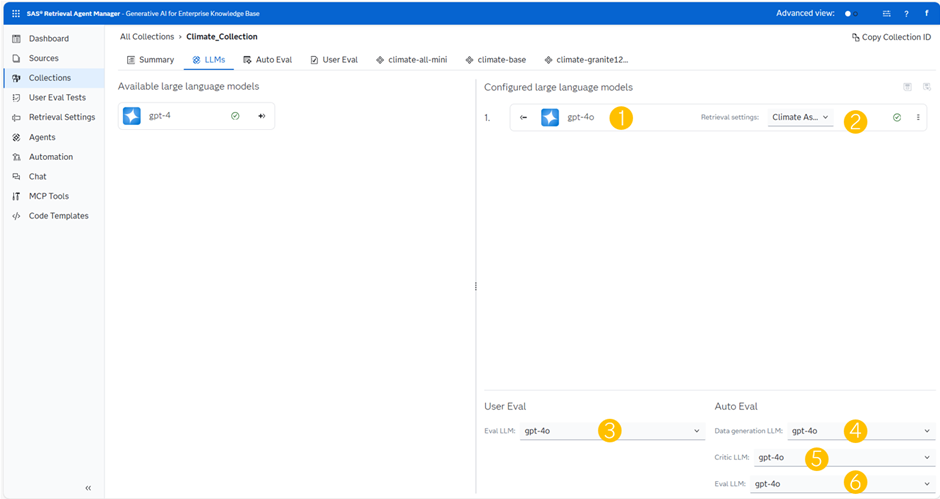The width and height of the screenshot is (940, 499).
Task: Open the gpt-4o row more options menu
Action: click(x=918, y=118)
